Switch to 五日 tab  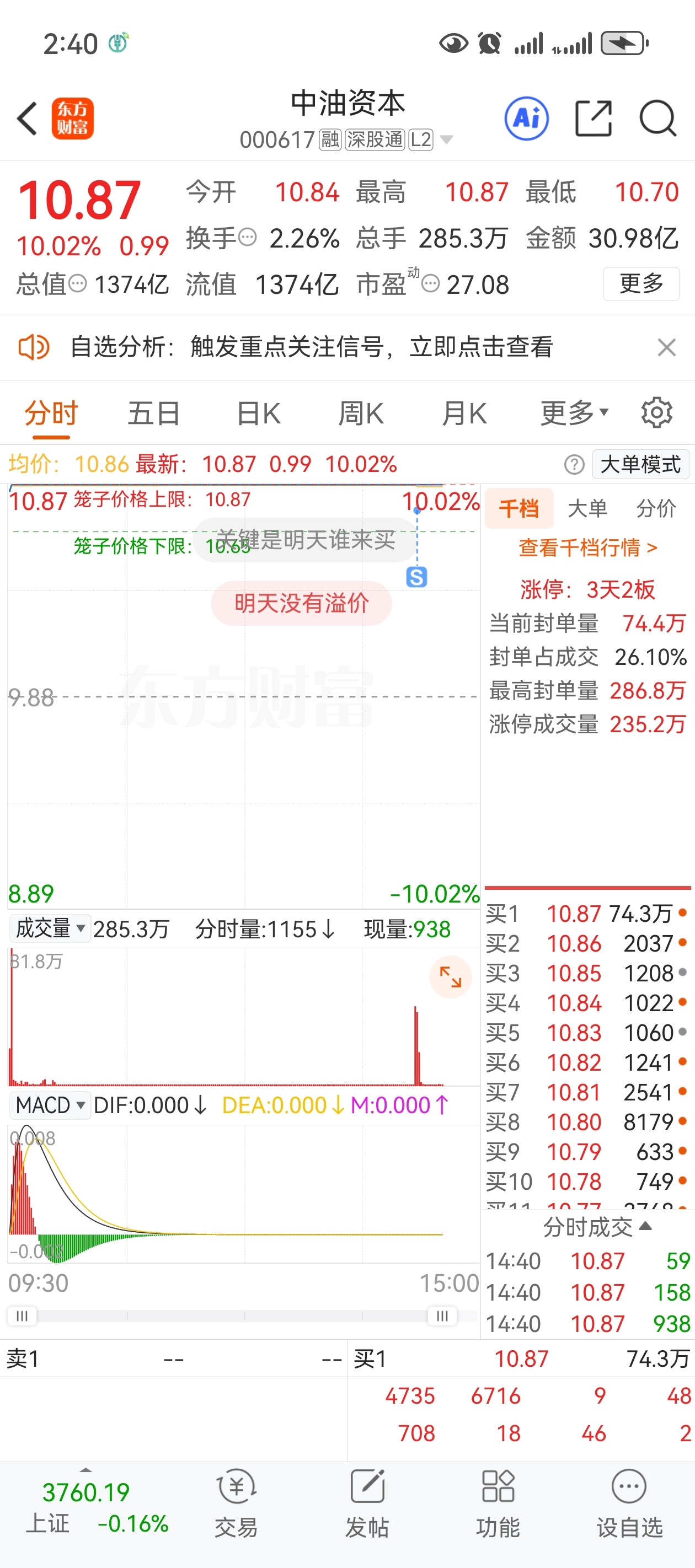coord(154,414)
